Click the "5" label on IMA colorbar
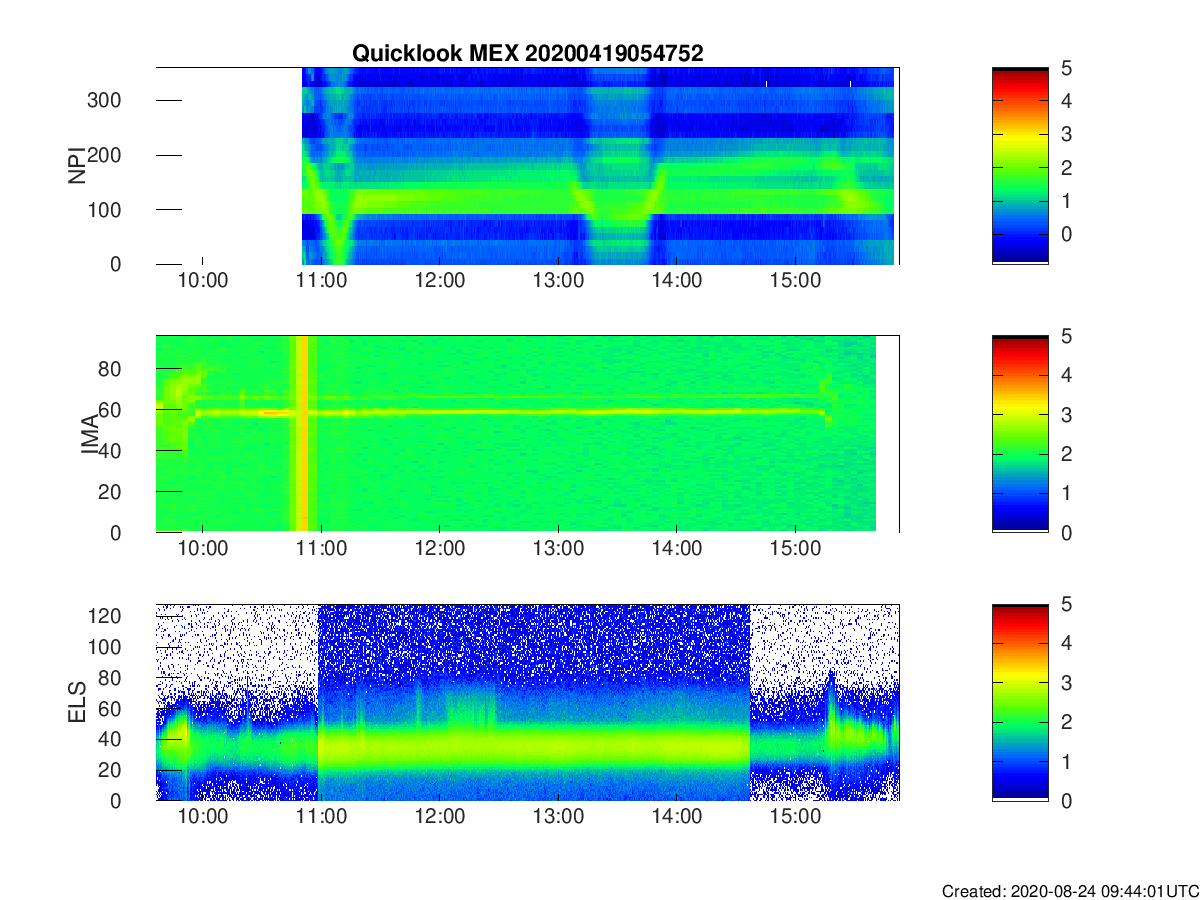Screen dimensions: 1200x900 [1067, 336]
